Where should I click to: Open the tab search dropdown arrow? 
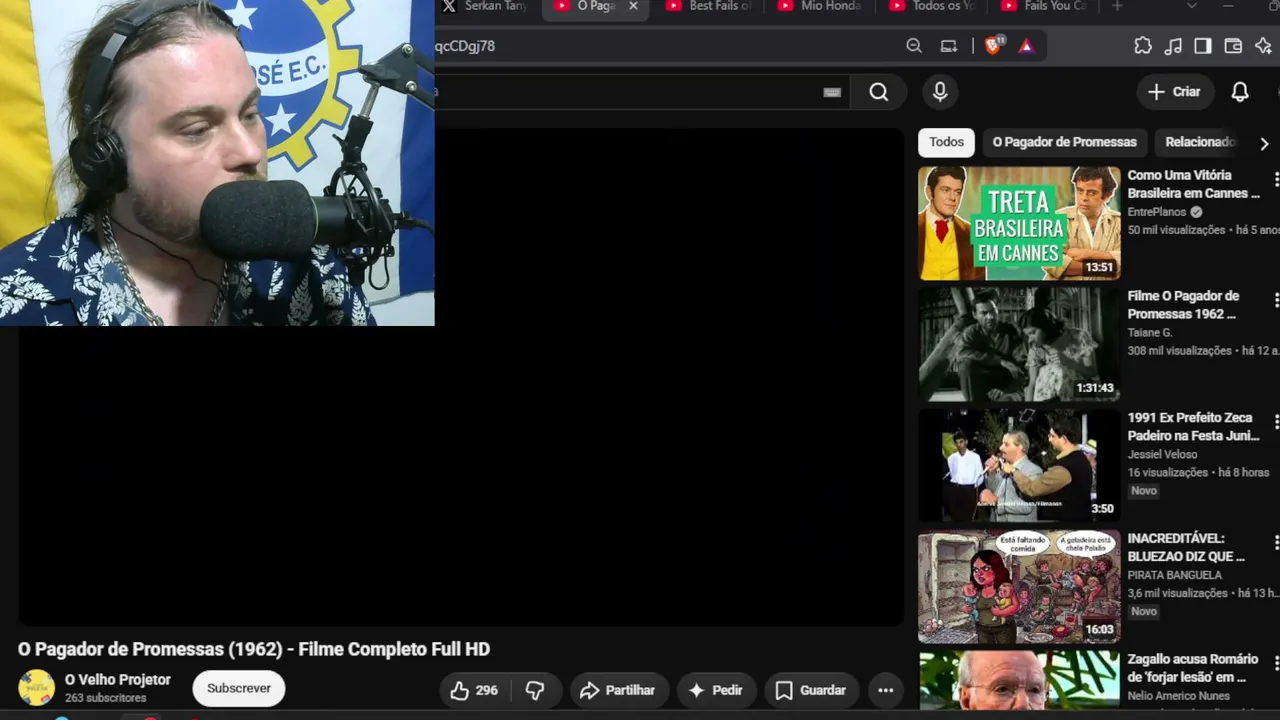pyautogui.click(x=1191, y=7)
